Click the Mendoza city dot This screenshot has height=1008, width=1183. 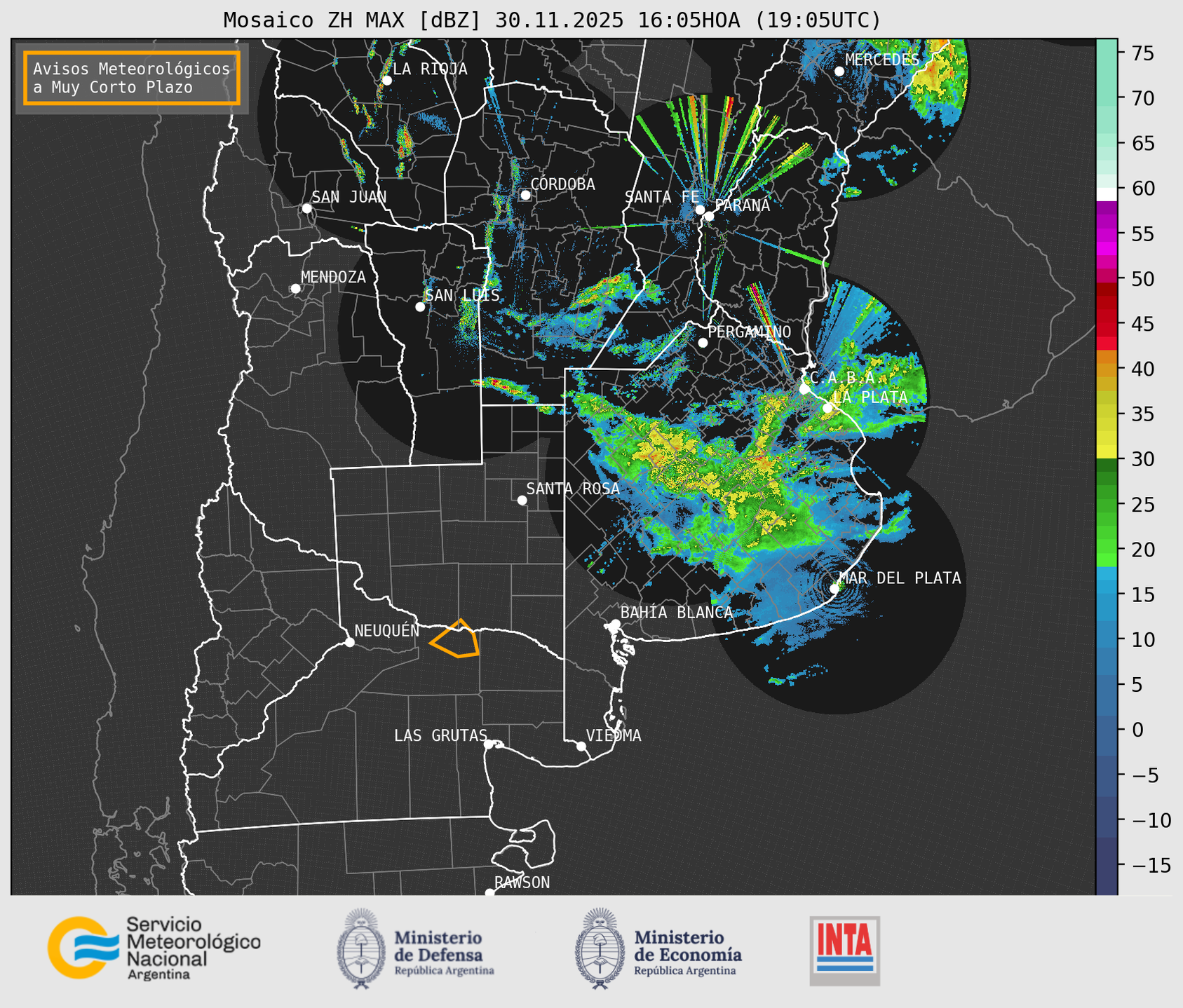click(295, 289)
